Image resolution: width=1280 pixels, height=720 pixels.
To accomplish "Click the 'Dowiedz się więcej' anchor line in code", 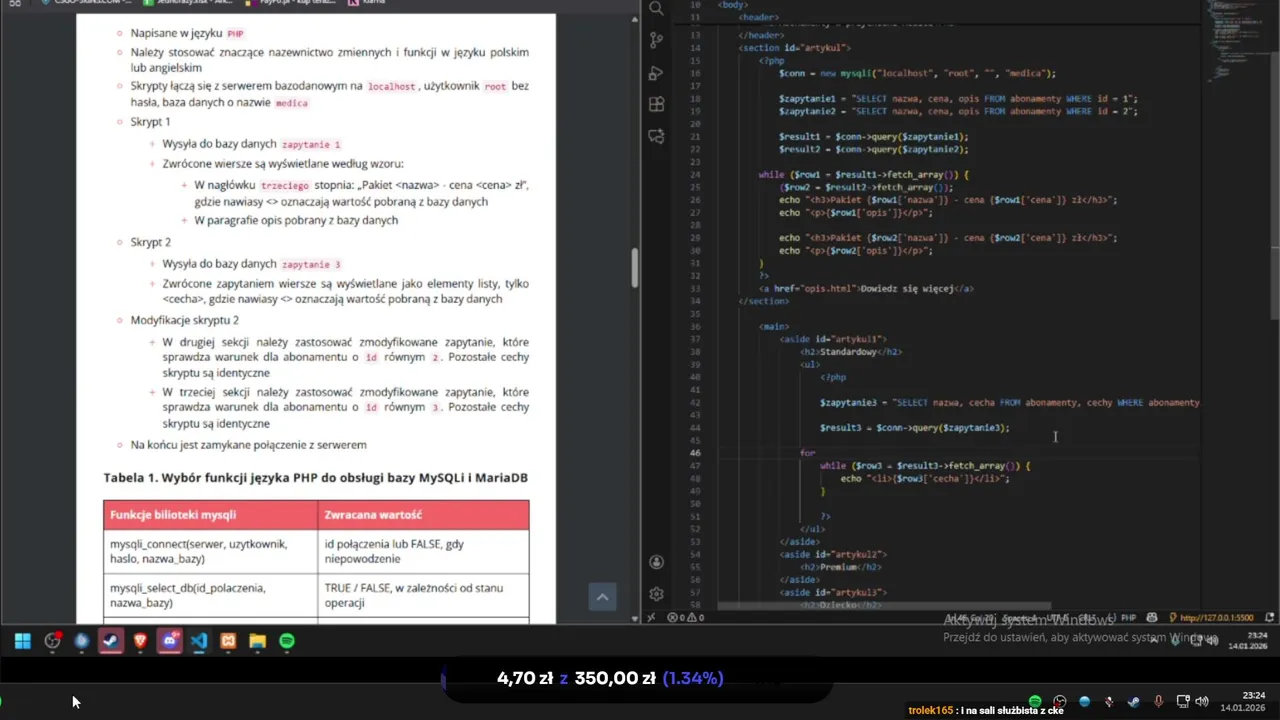I will tap(866, 288).
